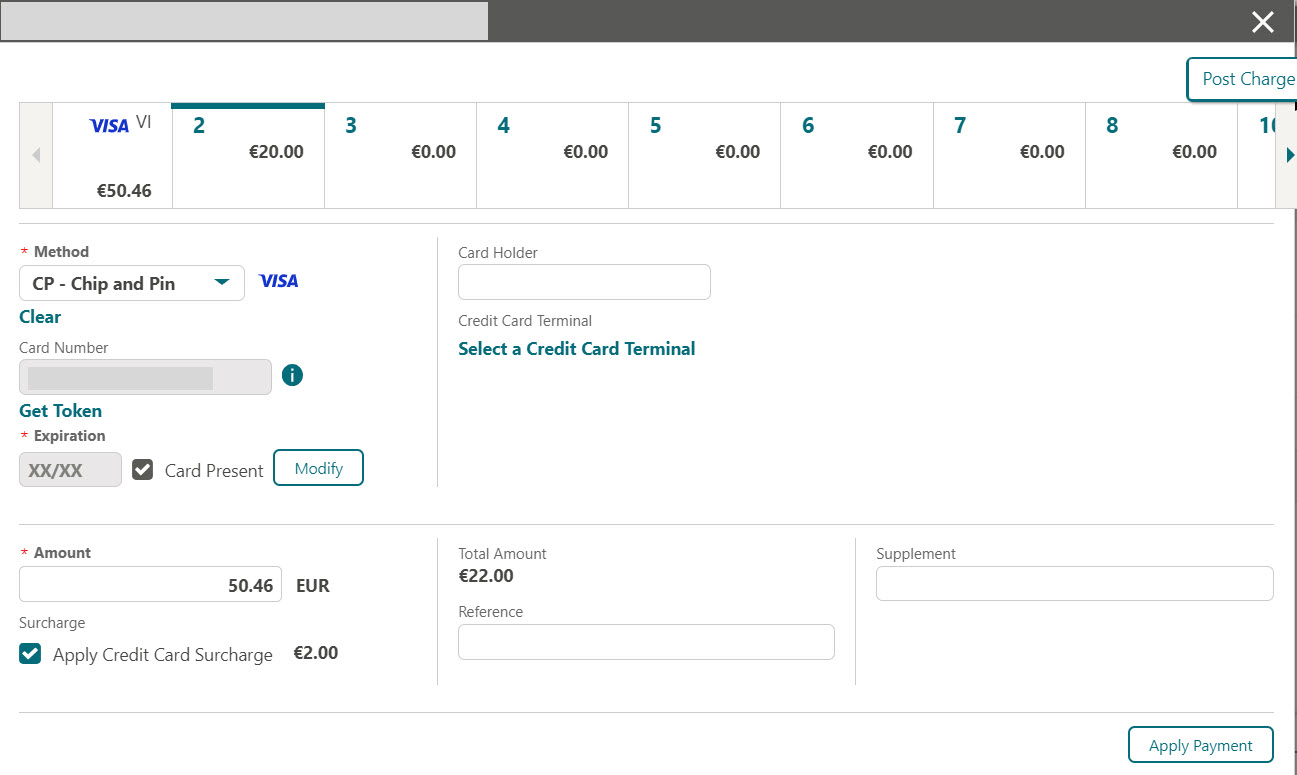Image resolution: width=1297 pixels, height=775 pixels.
Task: Click into the Reference field
Action: [645, 641]
